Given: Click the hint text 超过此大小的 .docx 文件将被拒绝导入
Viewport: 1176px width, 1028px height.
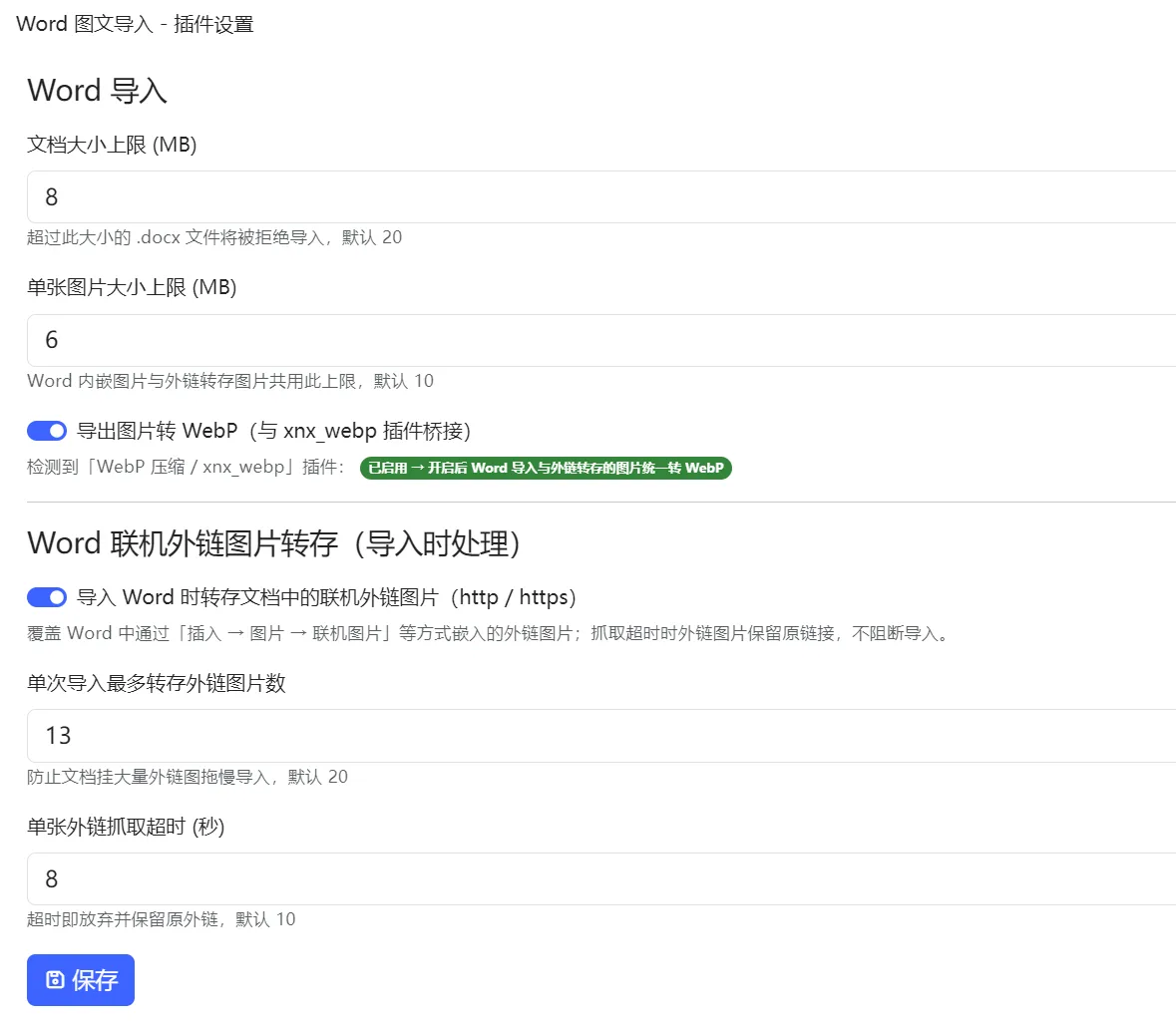Looking at the screenshot, I should 214,237.
